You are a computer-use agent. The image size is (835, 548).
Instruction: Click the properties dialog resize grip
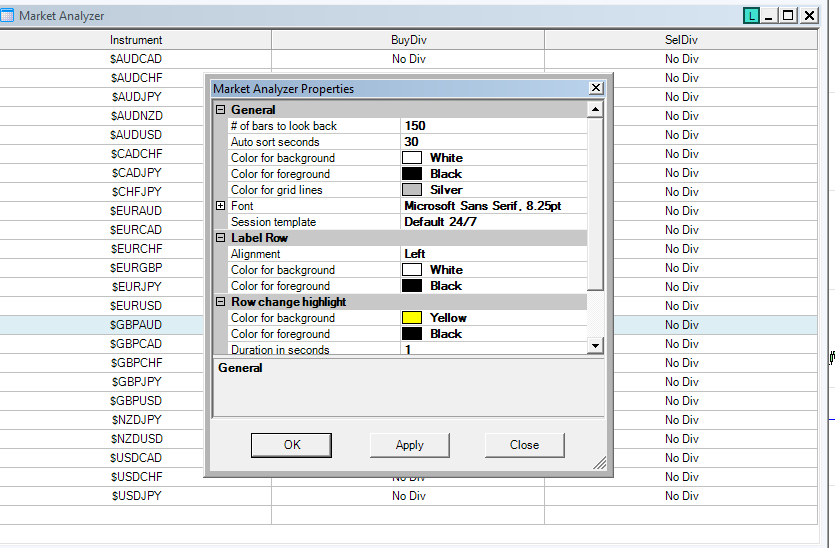click(x=600, y=463)
